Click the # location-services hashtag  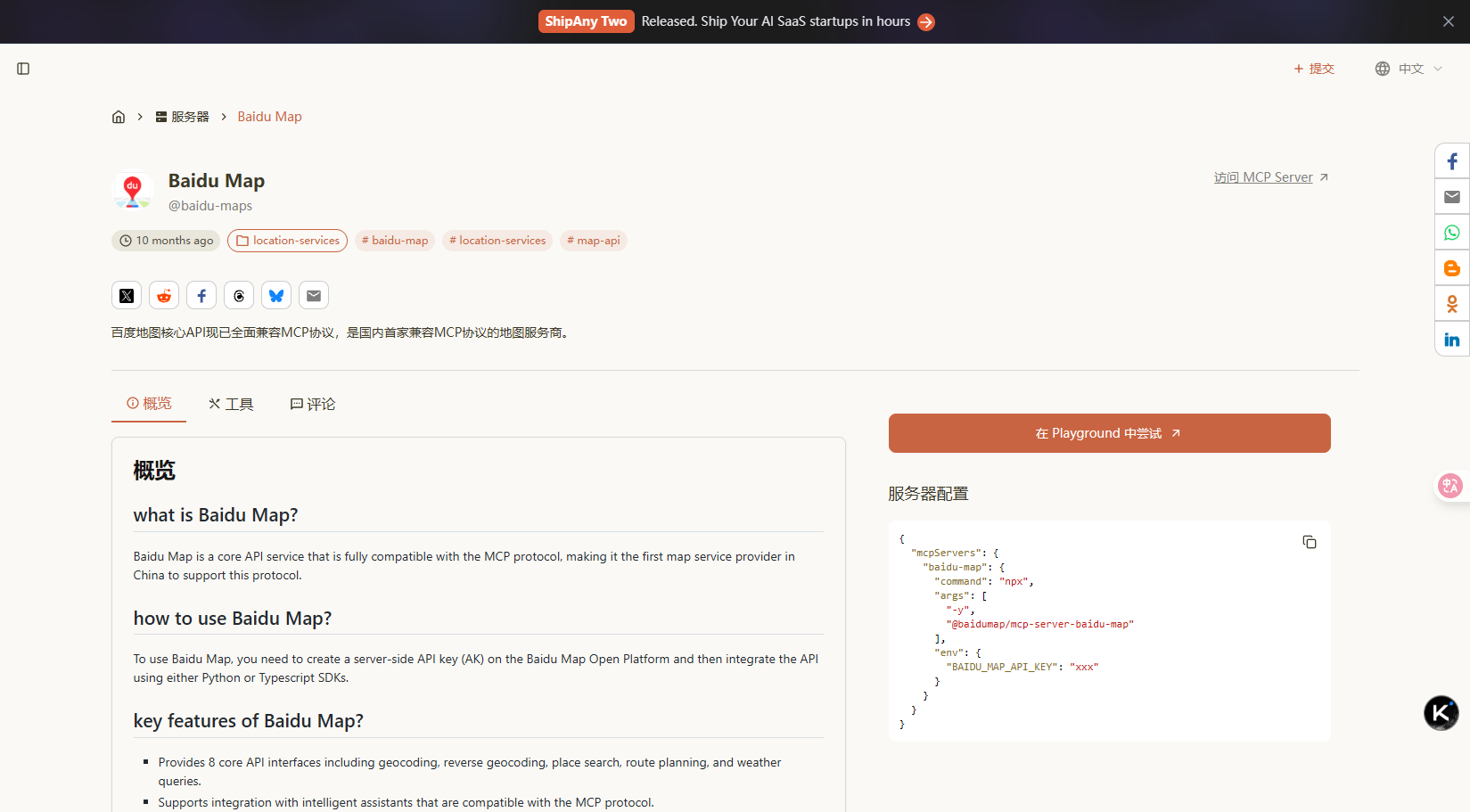[x=497, y=241]
